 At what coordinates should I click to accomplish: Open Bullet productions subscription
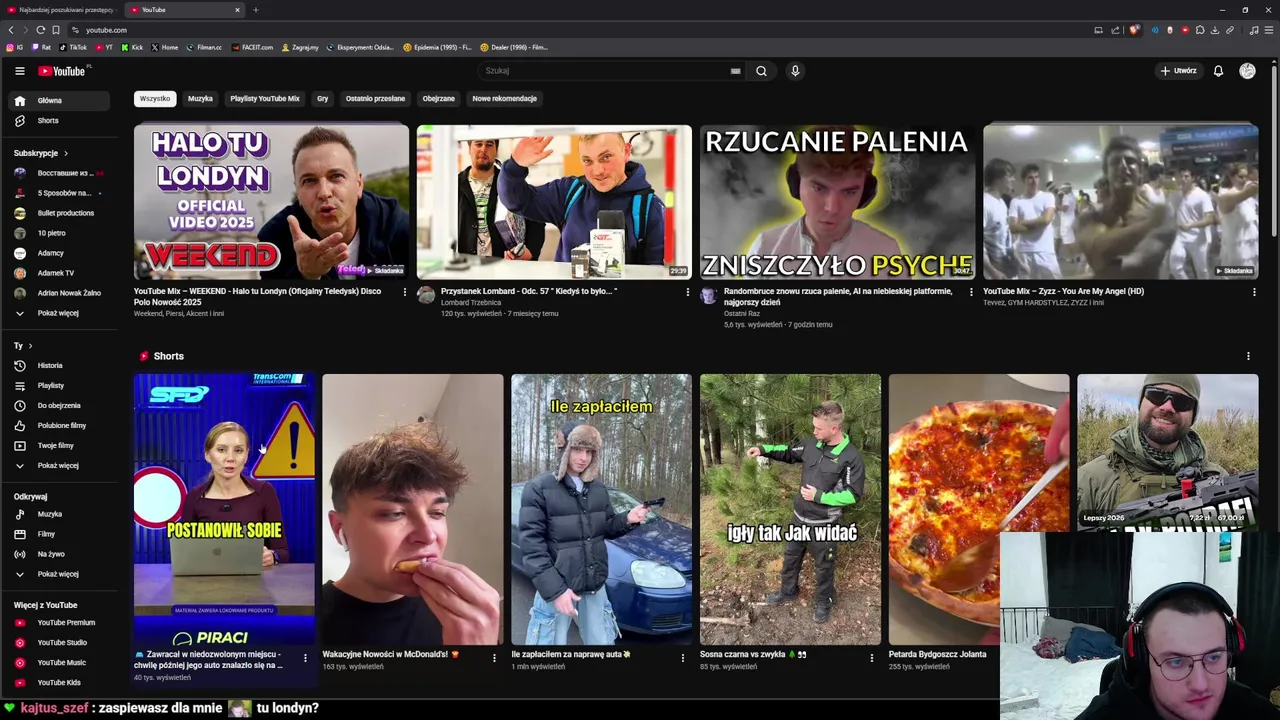coord(59,213)
